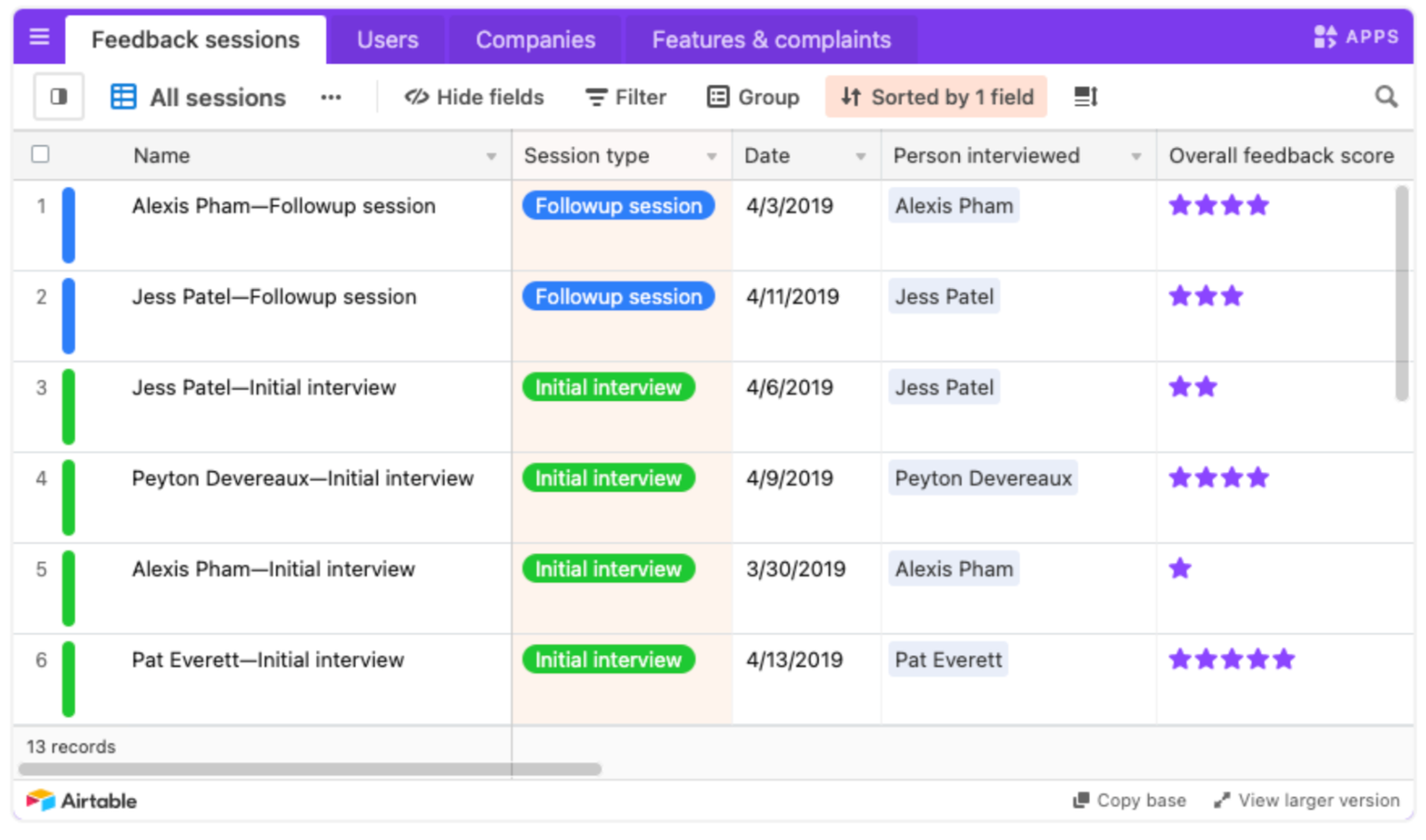Click the Hide fields button
The height and width of the screenshot is (840, 1426).
(x=474, y=97)
